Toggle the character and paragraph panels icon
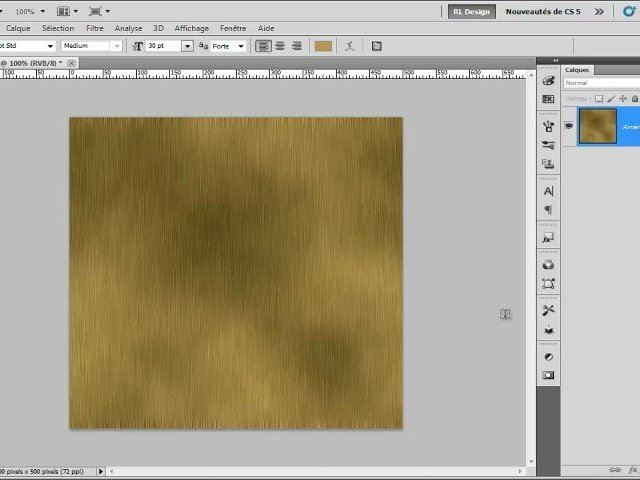The width and height of the screenshot is (640, 480). pos(376,46)
